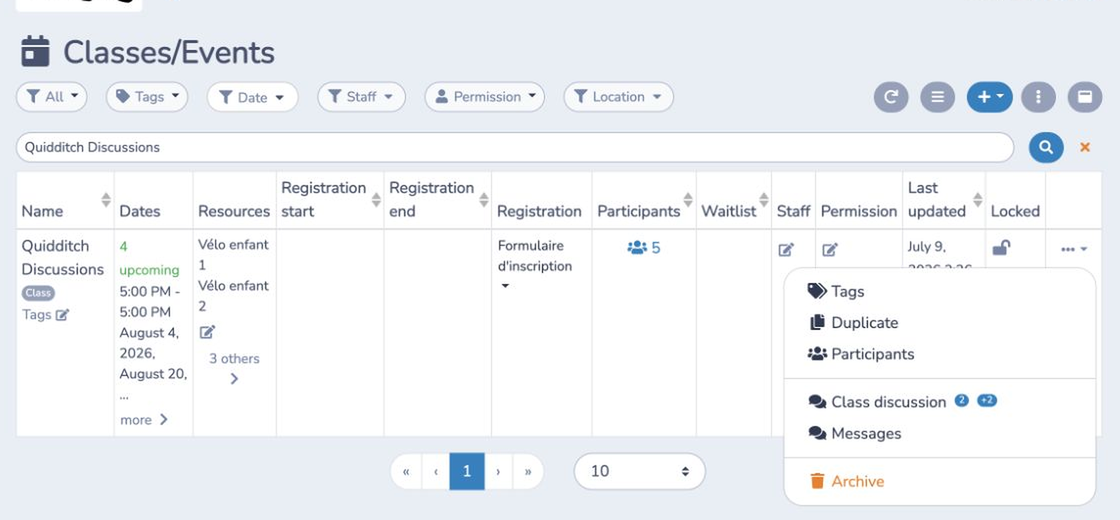Click the search field with Quidditch Discussions
1120x520 pixels.
515,147
